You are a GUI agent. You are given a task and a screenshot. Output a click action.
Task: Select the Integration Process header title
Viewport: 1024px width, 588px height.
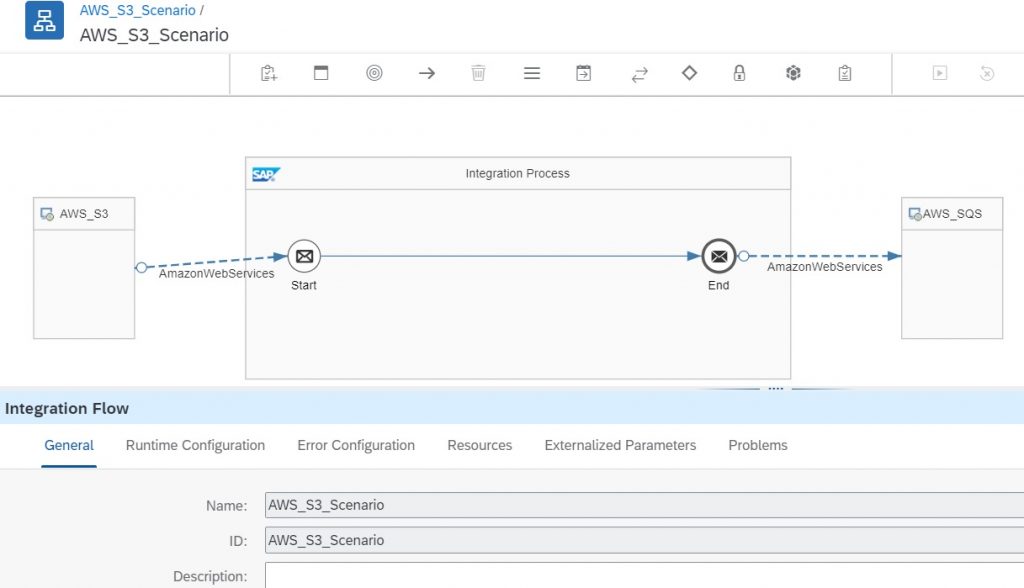click(x=517, y=173)
